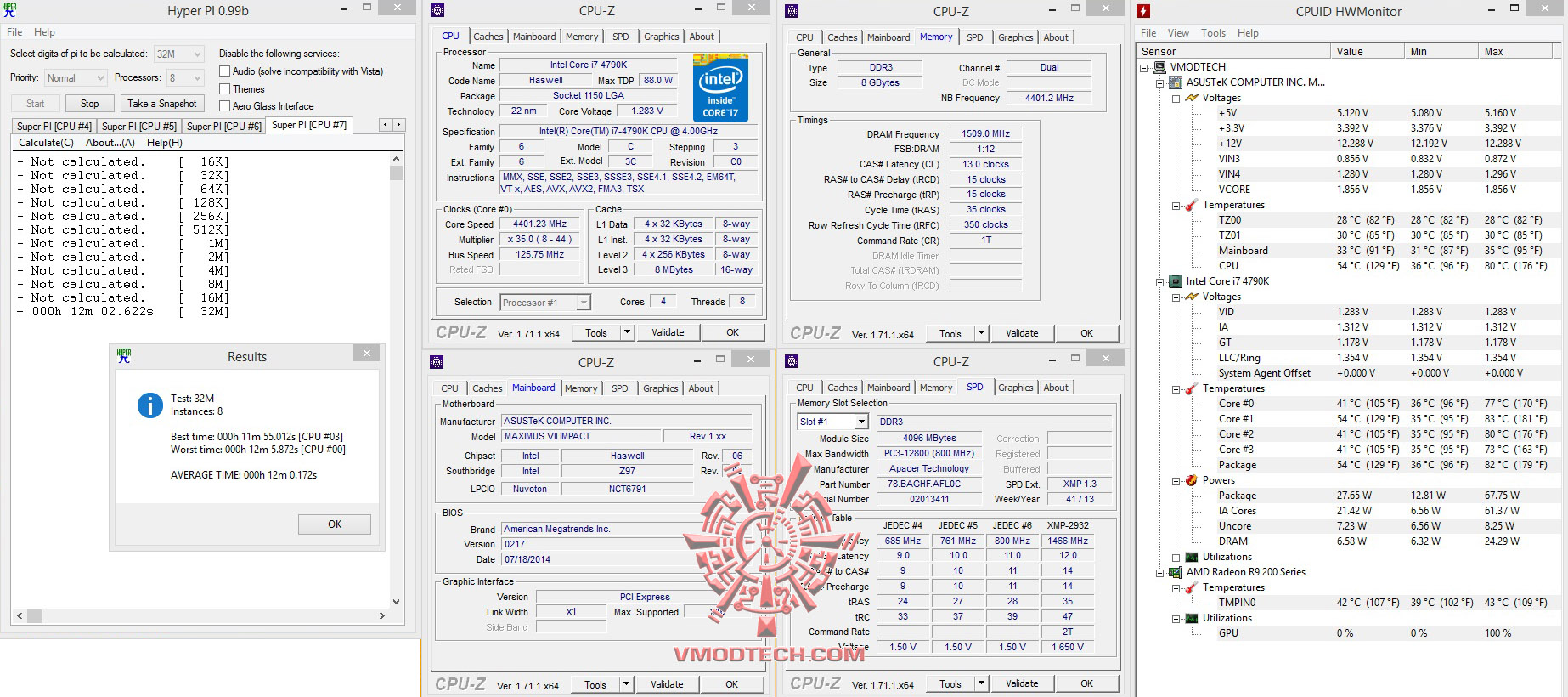
Task: Click Validate in the CPU tab window
Action: click(x=668, y=332)
